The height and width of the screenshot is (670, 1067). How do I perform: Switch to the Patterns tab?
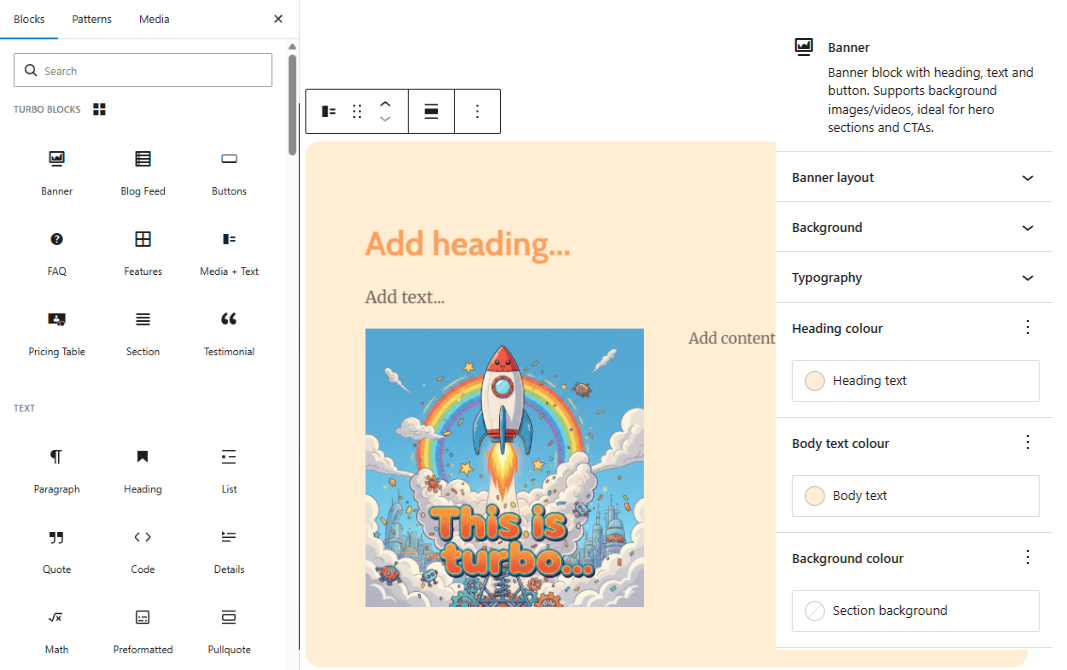coord(92,19)
